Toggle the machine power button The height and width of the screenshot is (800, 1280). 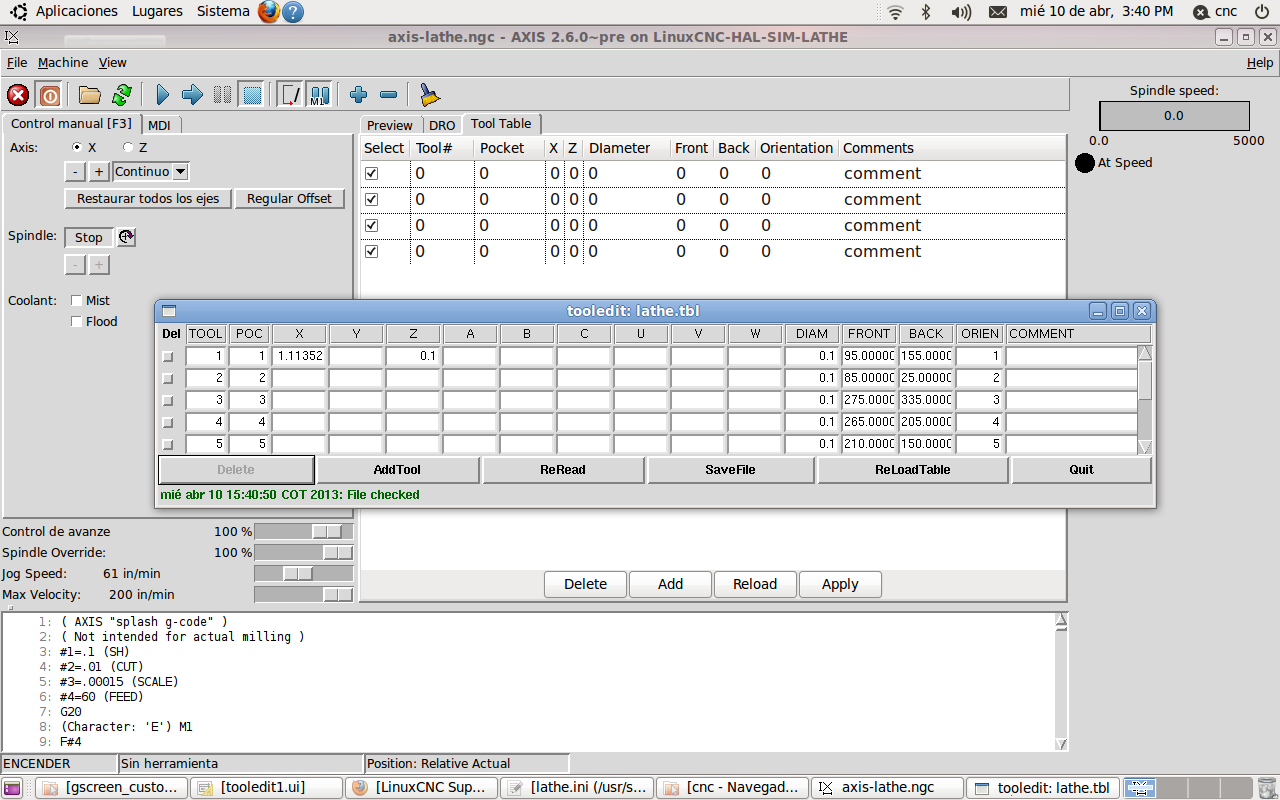[x=49, y=95]
